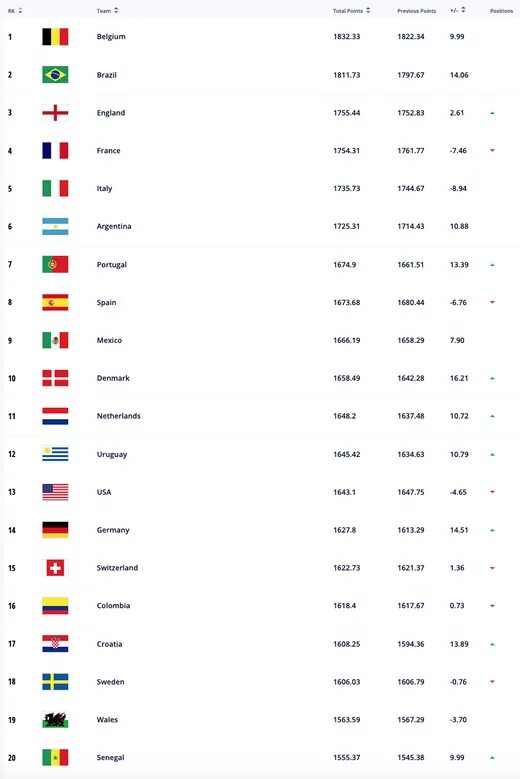
Task: Sort by Total Points column arrows
Action: click(368, 10)
